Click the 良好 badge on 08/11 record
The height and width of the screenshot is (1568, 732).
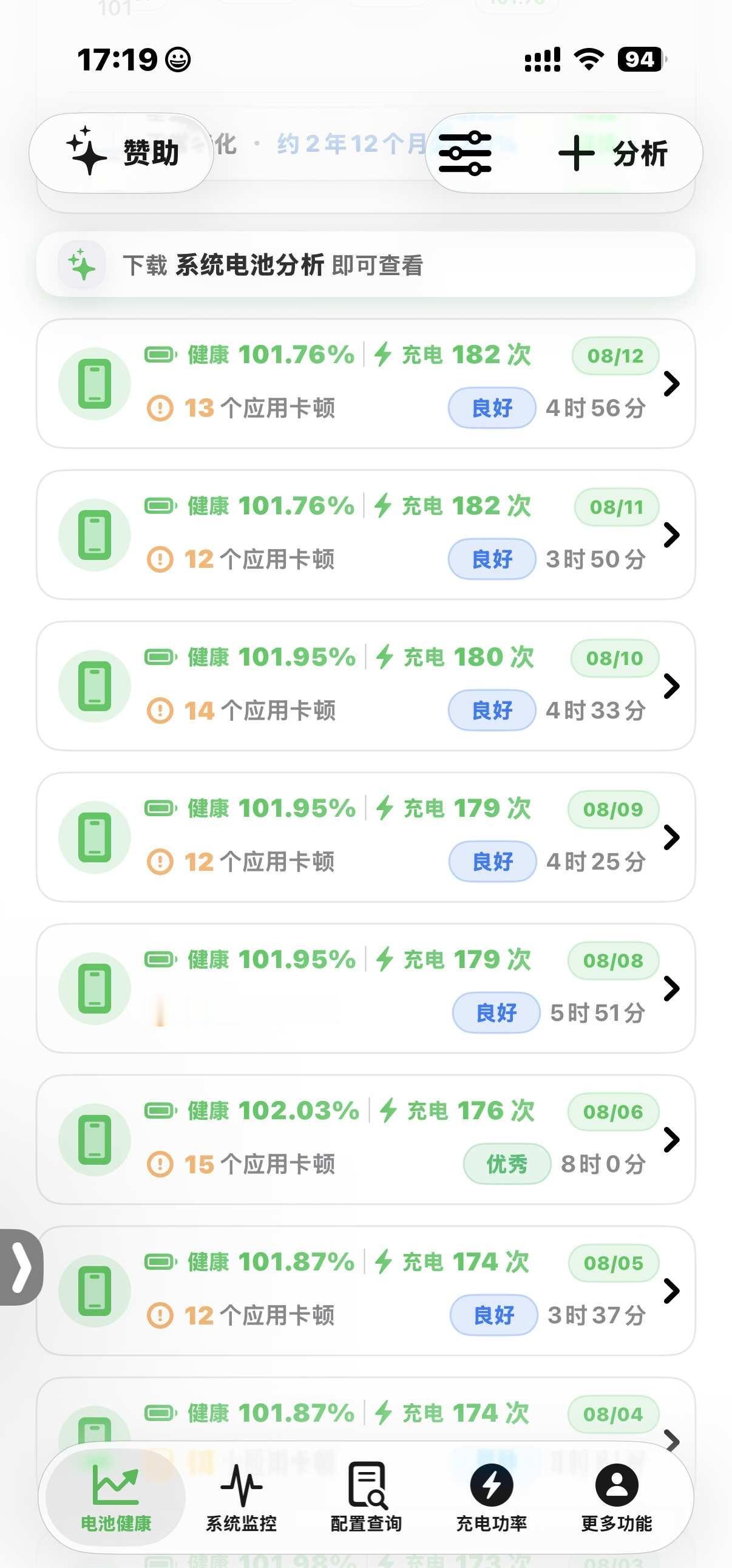pos(492,559)
